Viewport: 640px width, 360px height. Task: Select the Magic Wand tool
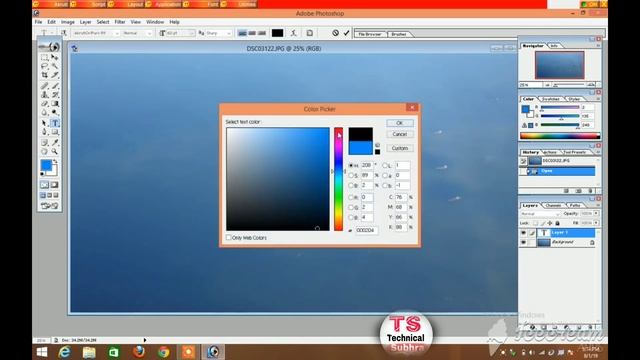[x=55, y=66]
